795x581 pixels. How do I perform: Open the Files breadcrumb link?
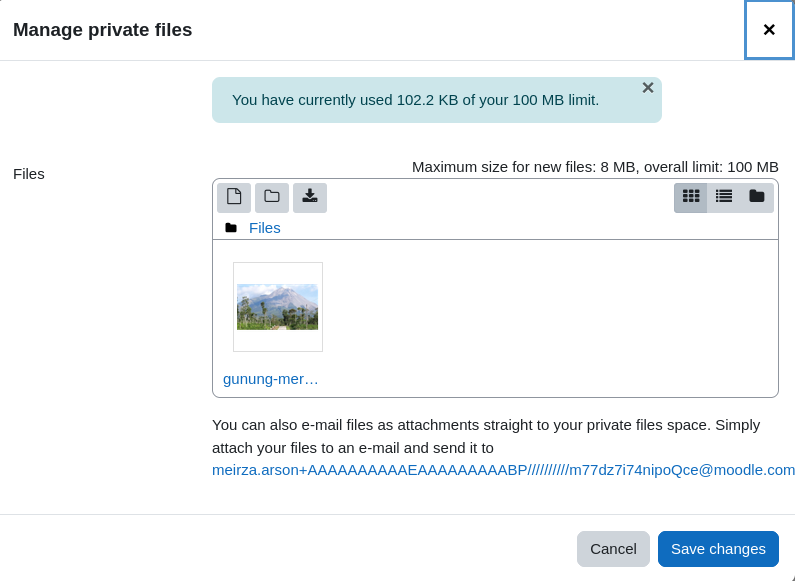pyautogui.click(x=265, y=228)
